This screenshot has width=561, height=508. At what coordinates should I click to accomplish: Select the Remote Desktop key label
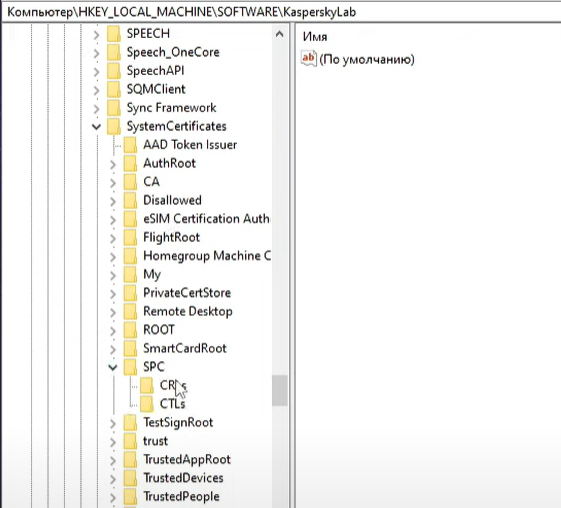pos(188,311)
